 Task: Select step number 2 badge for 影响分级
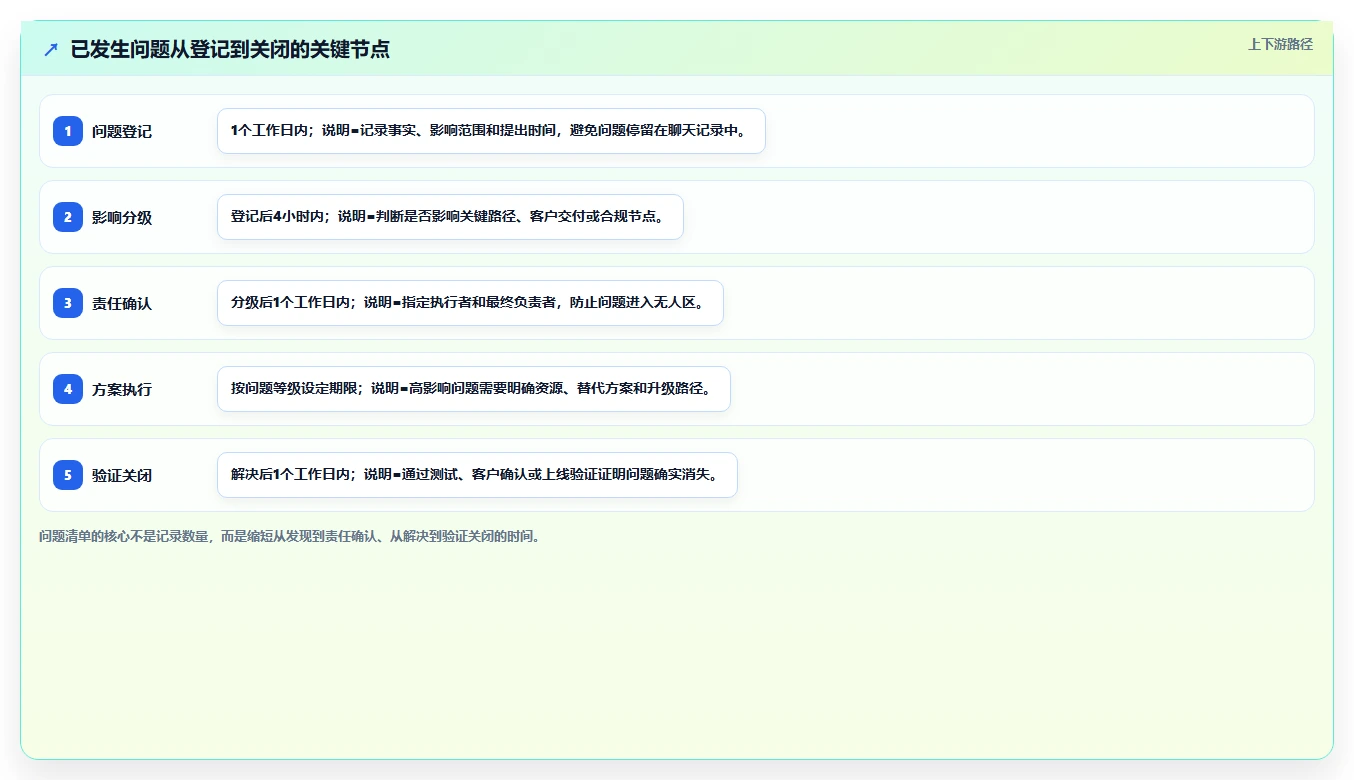[68, 217]
